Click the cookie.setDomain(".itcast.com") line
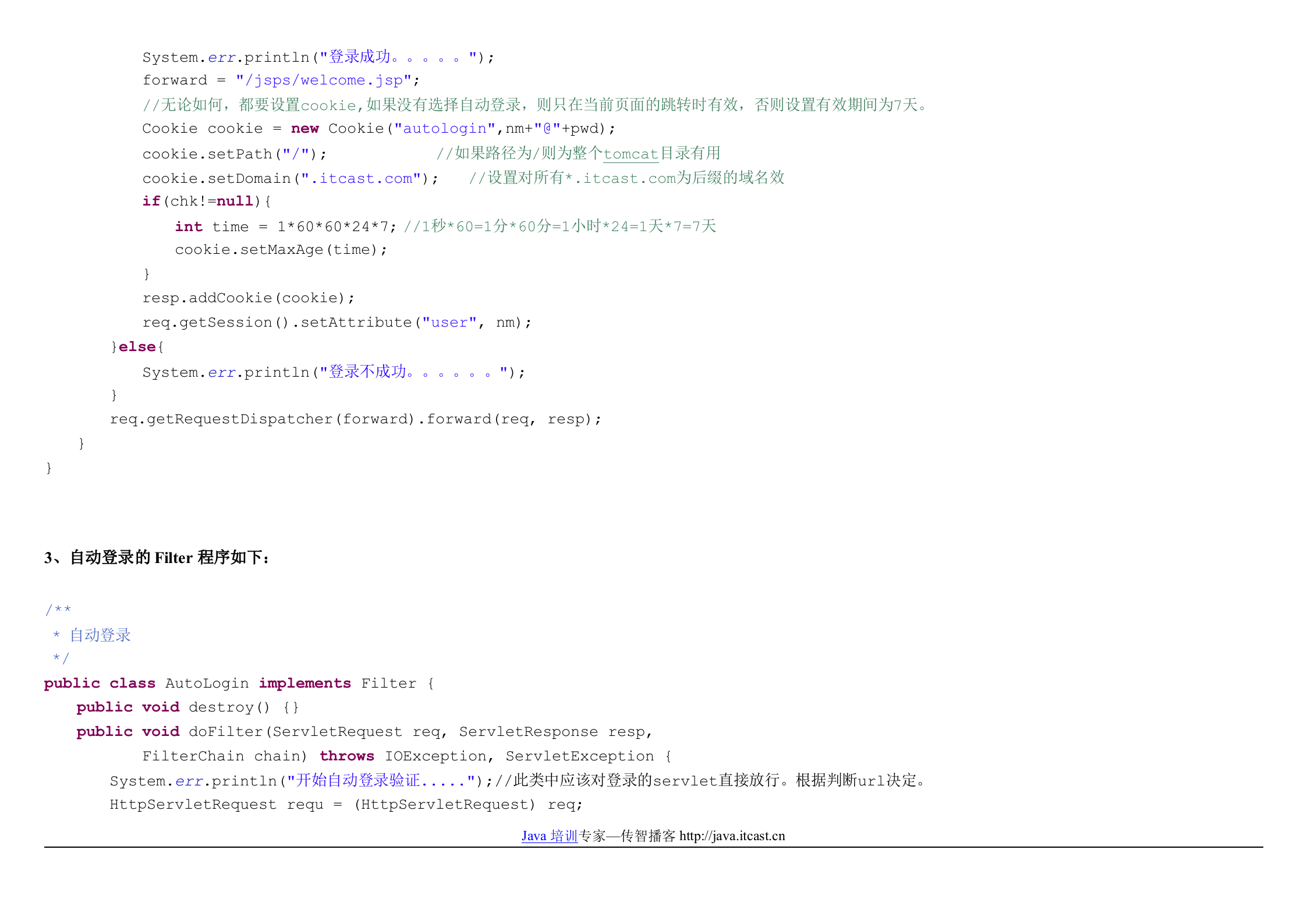1307x924 pixels. [x=291, y=178]
